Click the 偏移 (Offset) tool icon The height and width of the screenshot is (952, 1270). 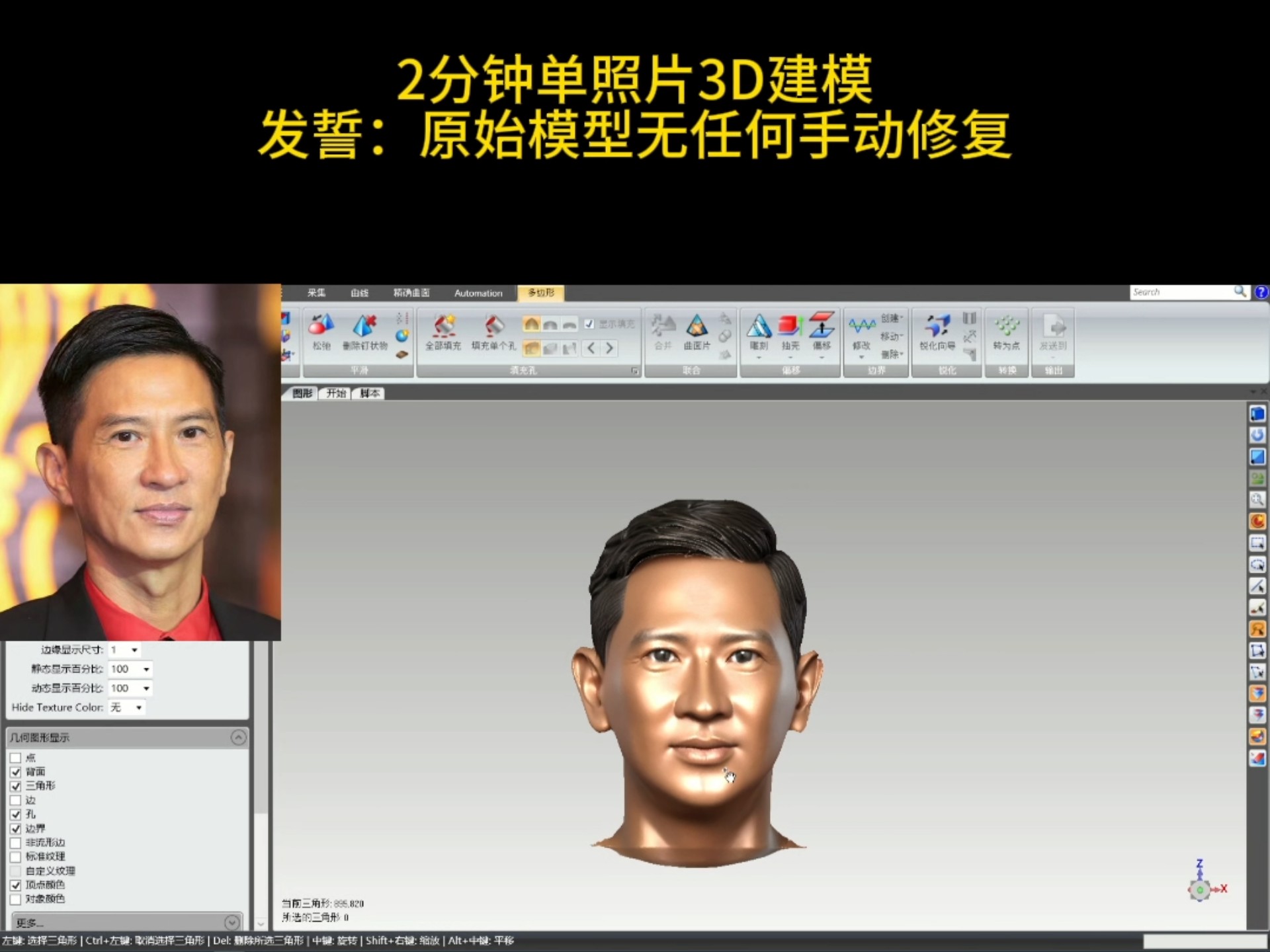(822, 325)
